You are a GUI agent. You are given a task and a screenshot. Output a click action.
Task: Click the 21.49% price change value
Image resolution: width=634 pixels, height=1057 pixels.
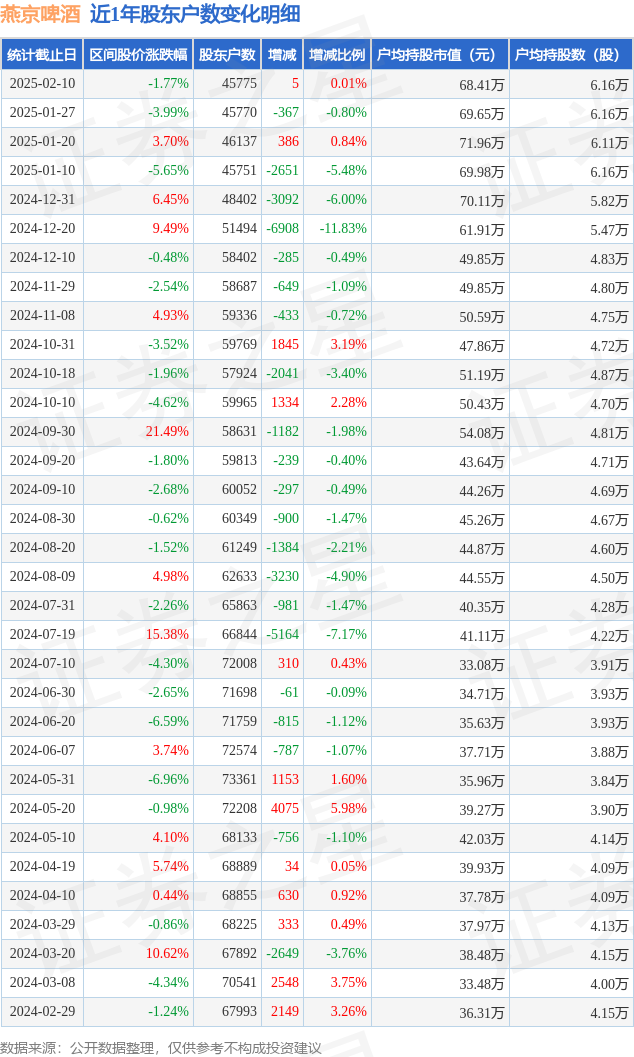pos(167,432)
